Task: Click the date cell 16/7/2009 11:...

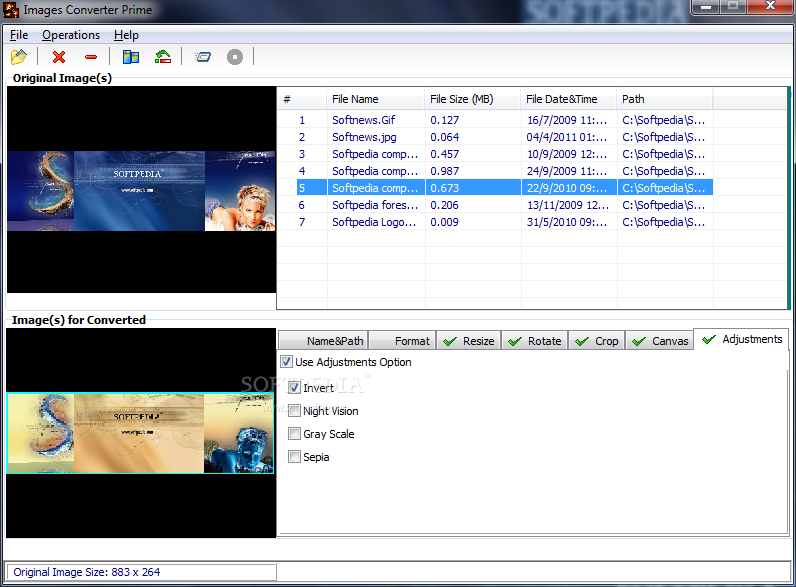Action: 567,120
